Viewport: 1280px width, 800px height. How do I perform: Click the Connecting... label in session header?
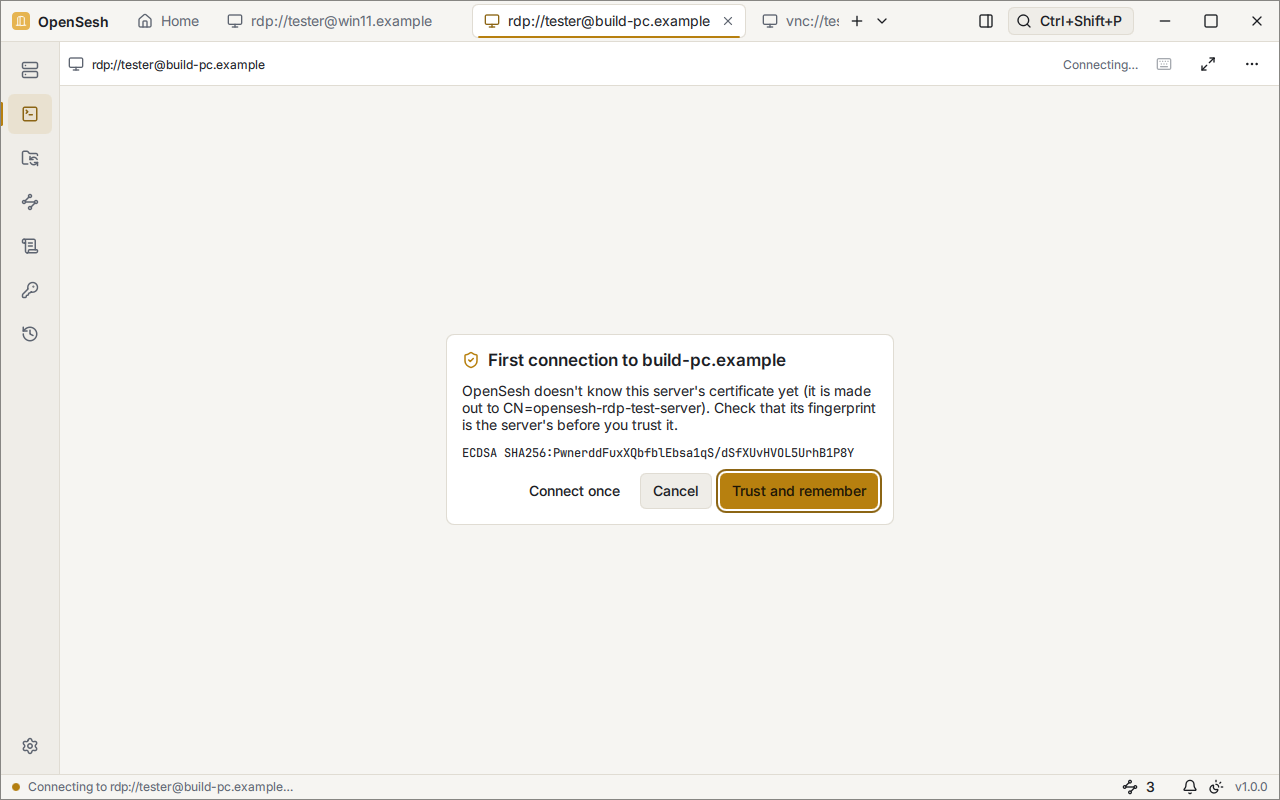coord(1100,65)
